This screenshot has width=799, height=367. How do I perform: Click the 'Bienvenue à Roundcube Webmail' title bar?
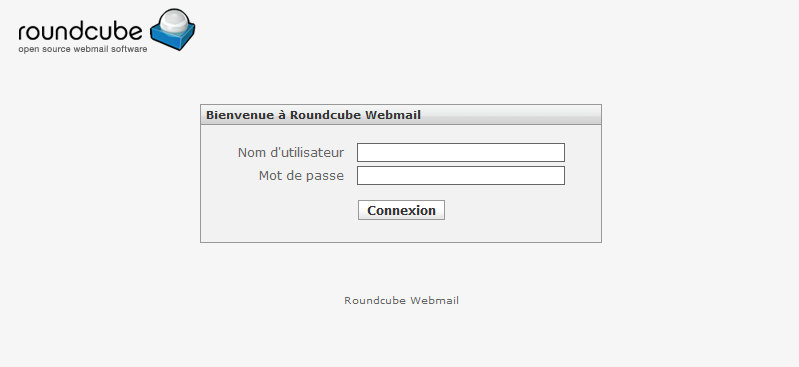(x=401, y=115)
